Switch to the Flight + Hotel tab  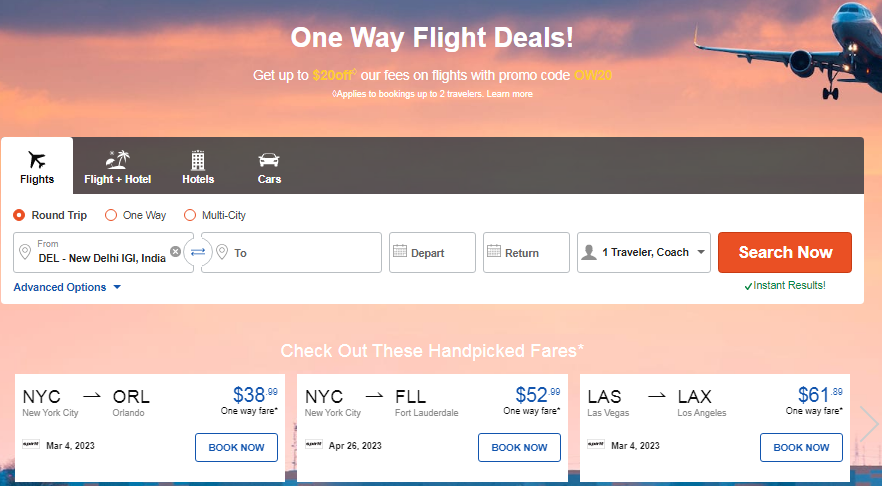[x=118, y=166]
